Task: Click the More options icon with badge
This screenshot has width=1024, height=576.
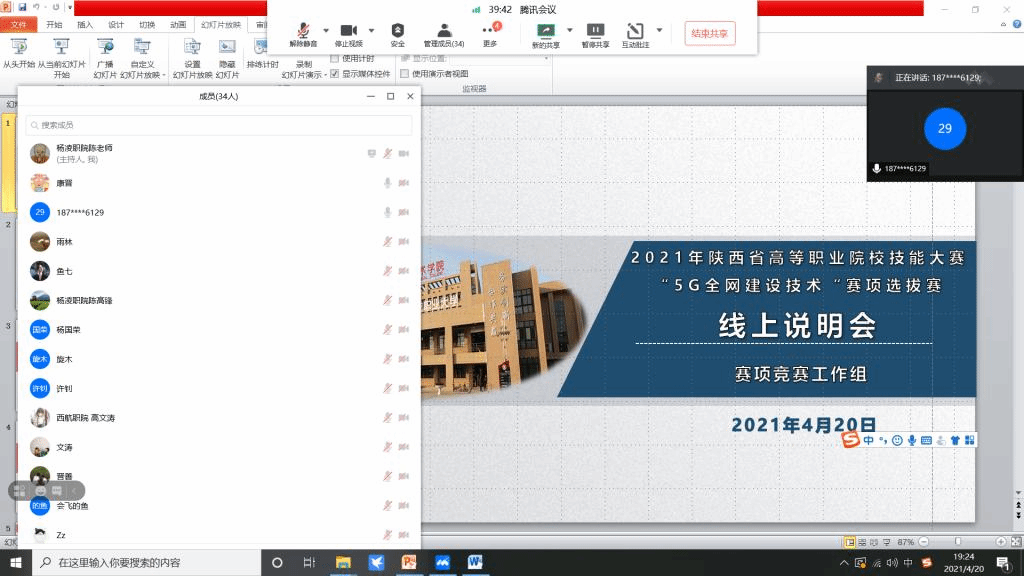Action: pos(489,31)
